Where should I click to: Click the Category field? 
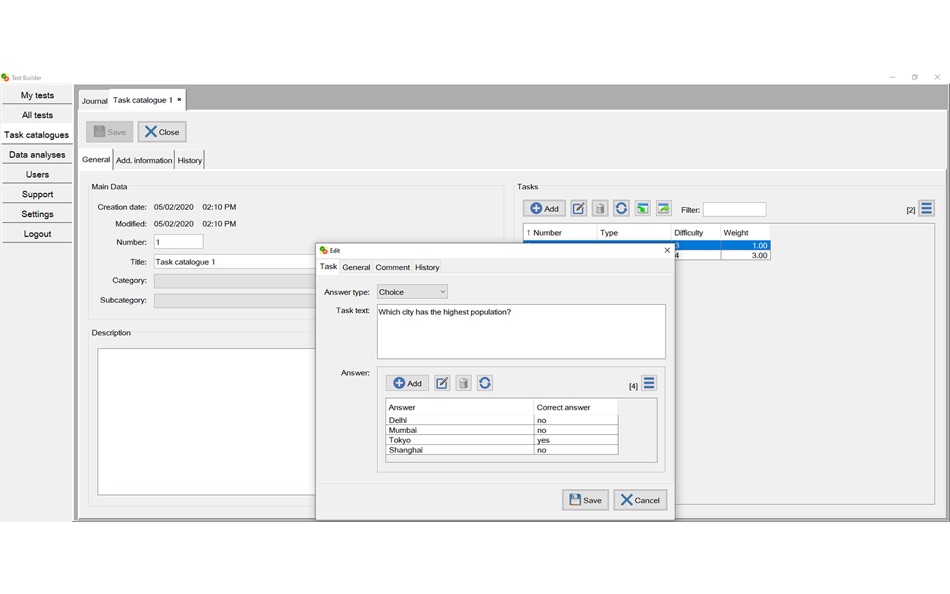pyautogui.click(x=235, y=281)
